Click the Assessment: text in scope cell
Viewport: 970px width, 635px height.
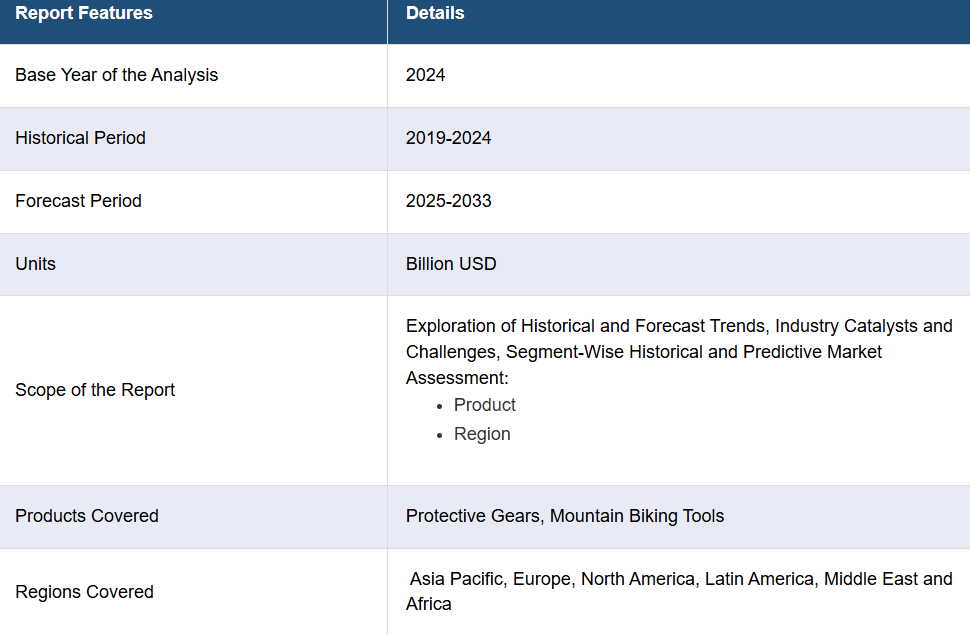457,378
